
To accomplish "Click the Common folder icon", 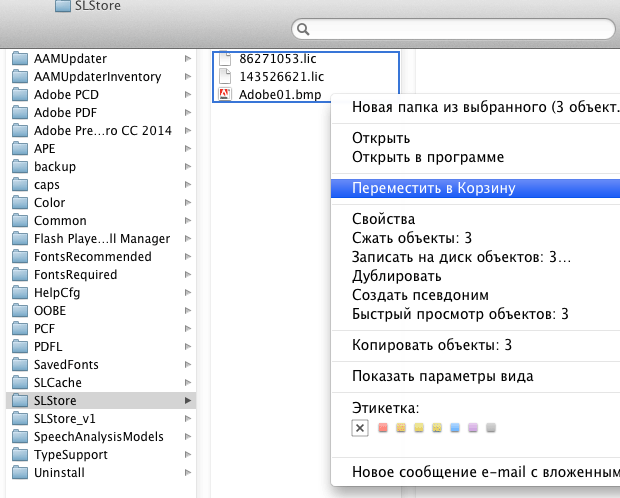I will [x=20, y=220].
